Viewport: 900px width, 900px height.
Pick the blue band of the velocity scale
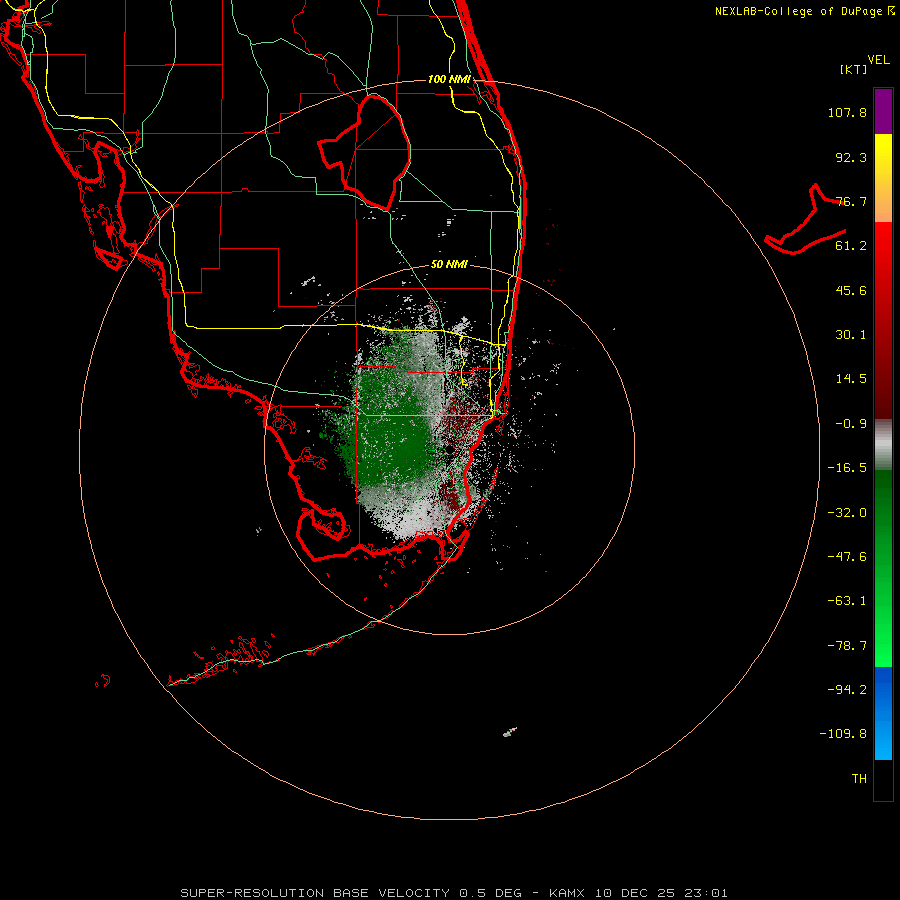(x=883, y=713)
